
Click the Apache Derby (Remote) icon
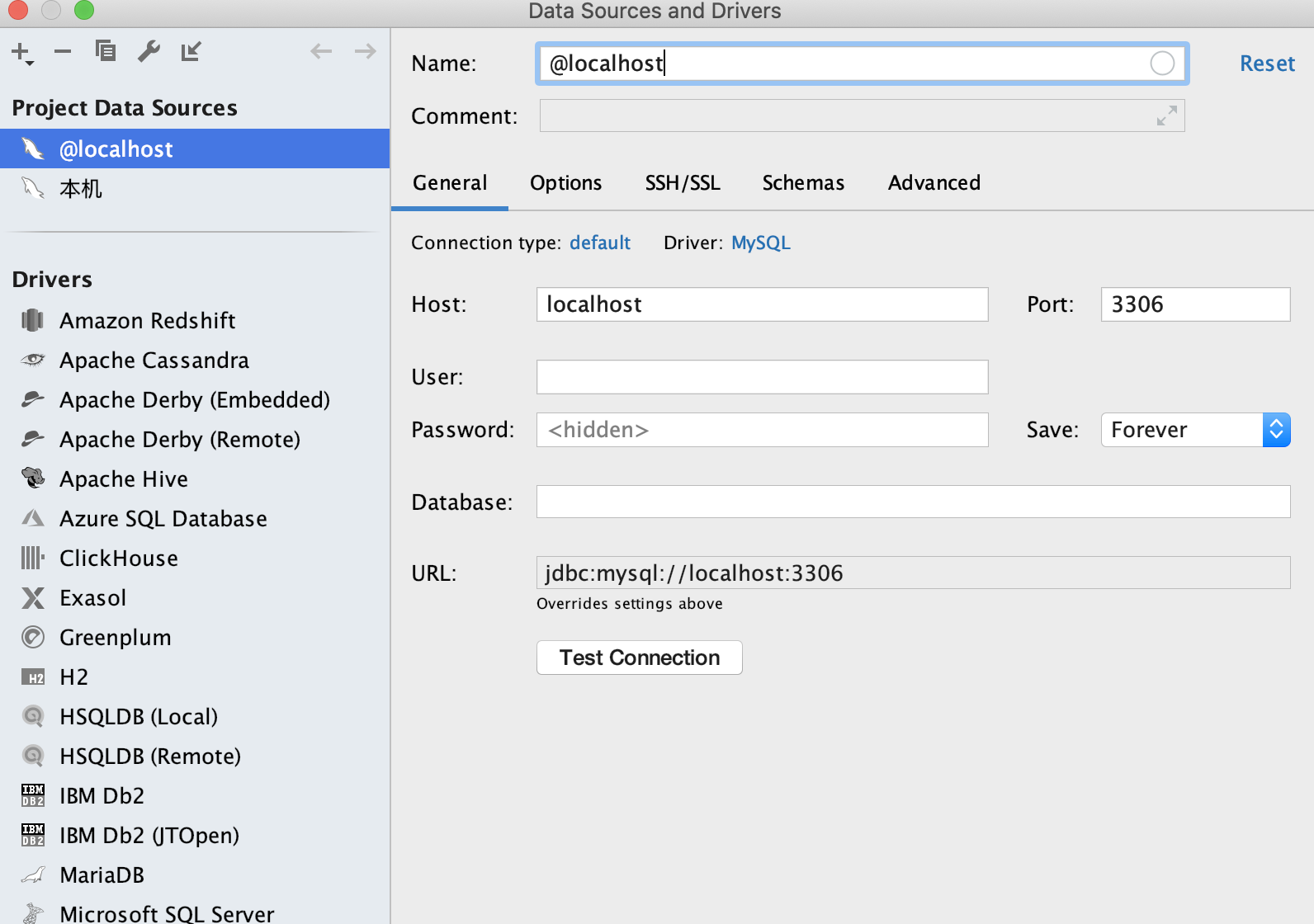pyautogui.click(x=33, y=439)
